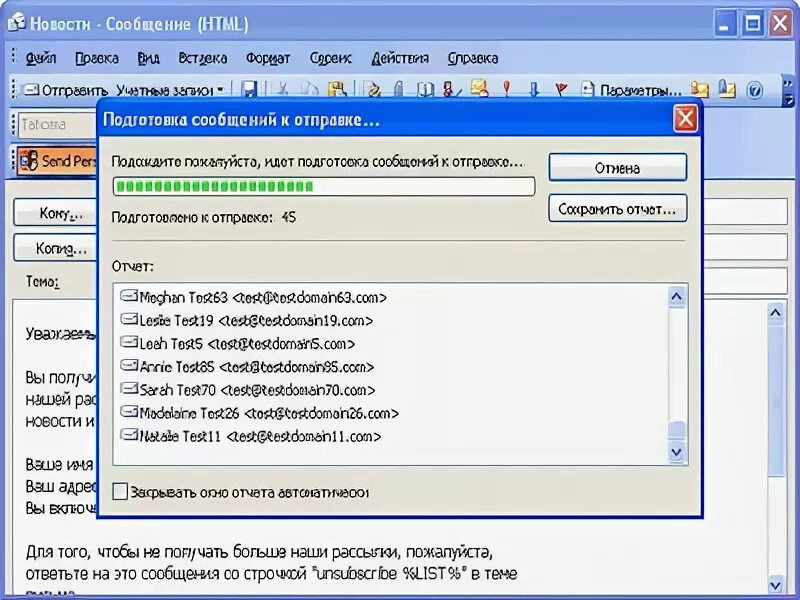Click the envelope icon beside Leah Test5
Screen dimensions: 800x600
tap(129, 342)
